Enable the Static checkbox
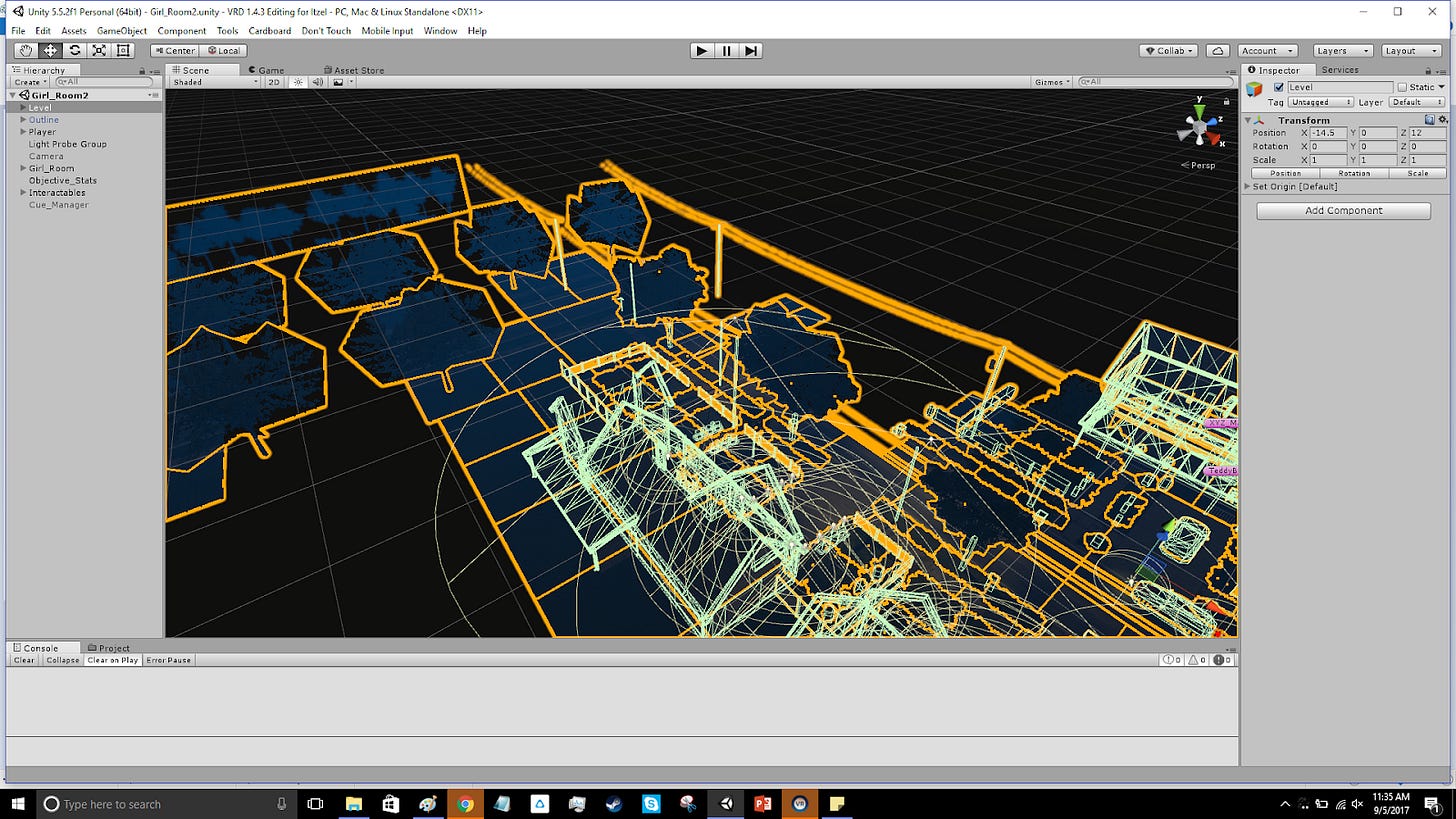This screenshot has height=819, width=1456. coord(1402,88)
